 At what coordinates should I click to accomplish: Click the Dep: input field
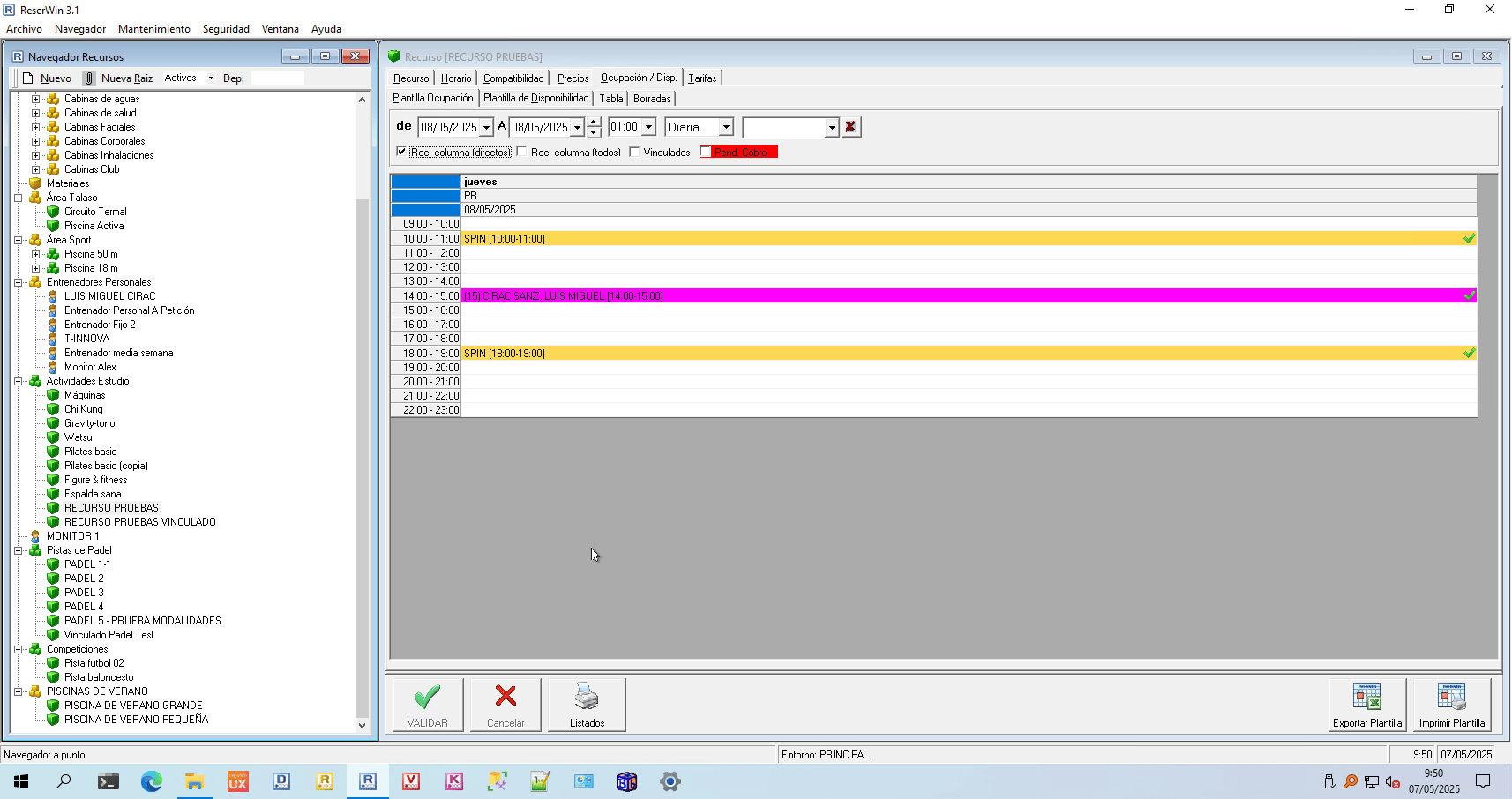click(277, 78)
